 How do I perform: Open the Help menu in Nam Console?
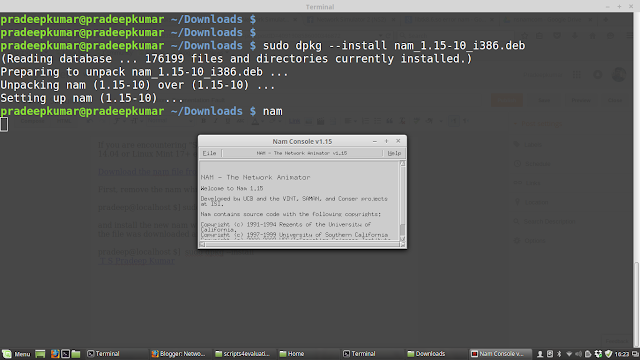point(394,153)
